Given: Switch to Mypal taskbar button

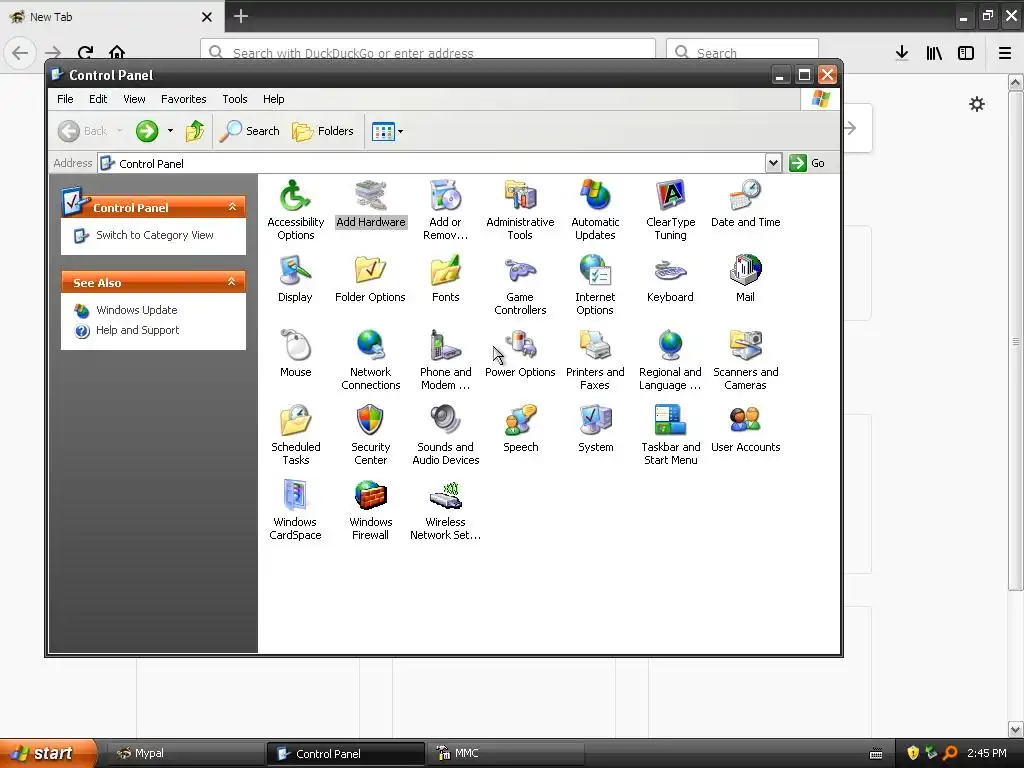Looking at the screenshot, I should click(185, 754).
